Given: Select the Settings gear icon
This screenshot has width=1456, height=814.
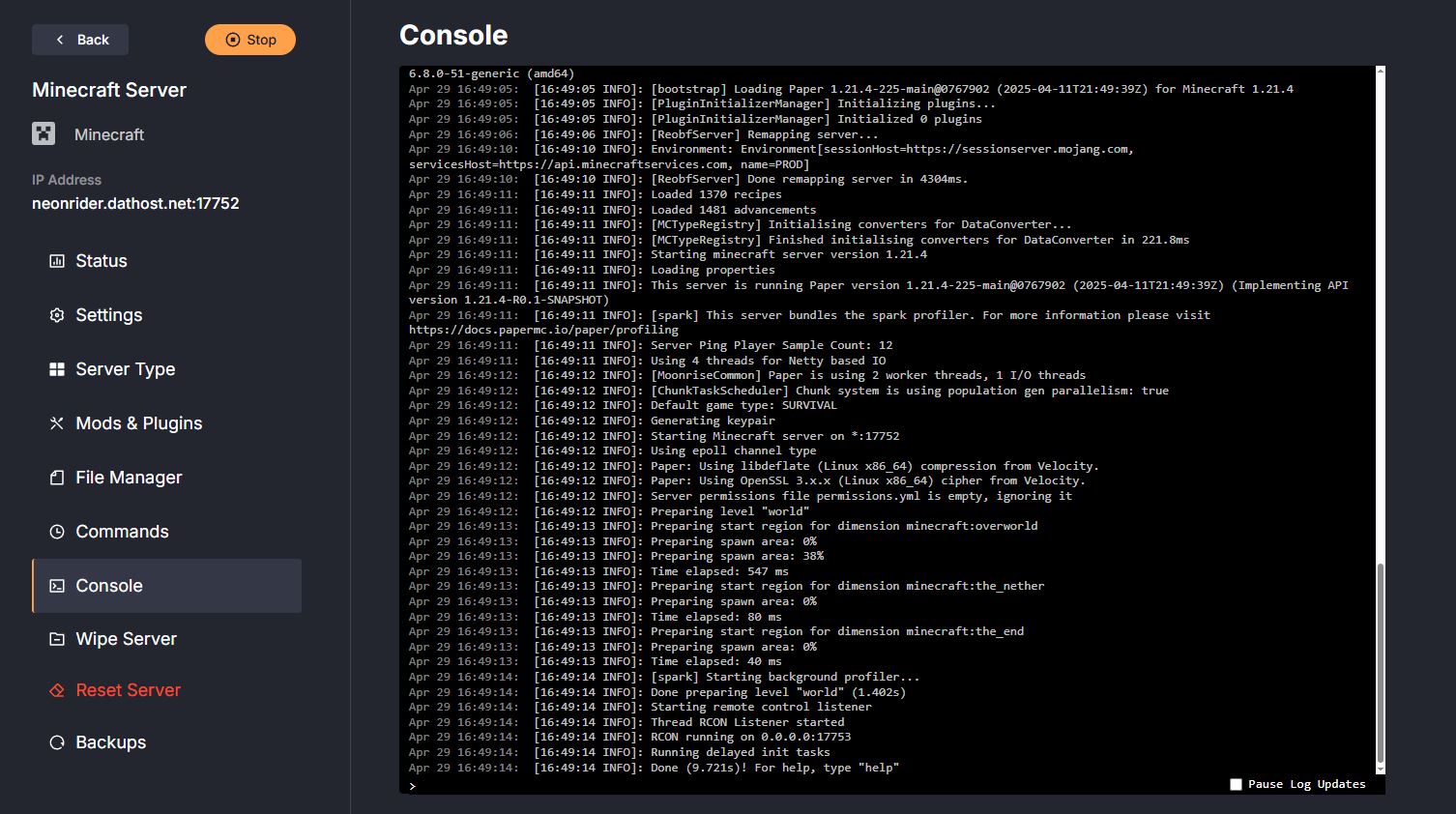Looking at the screenshot, I should (55, 314).
